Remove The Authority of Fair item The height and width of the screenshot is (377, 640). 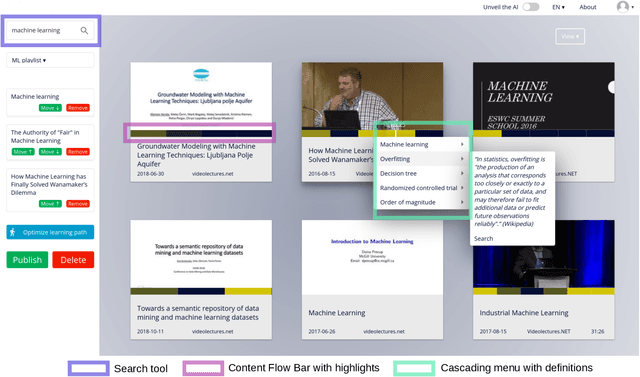(x=78, y=152)
